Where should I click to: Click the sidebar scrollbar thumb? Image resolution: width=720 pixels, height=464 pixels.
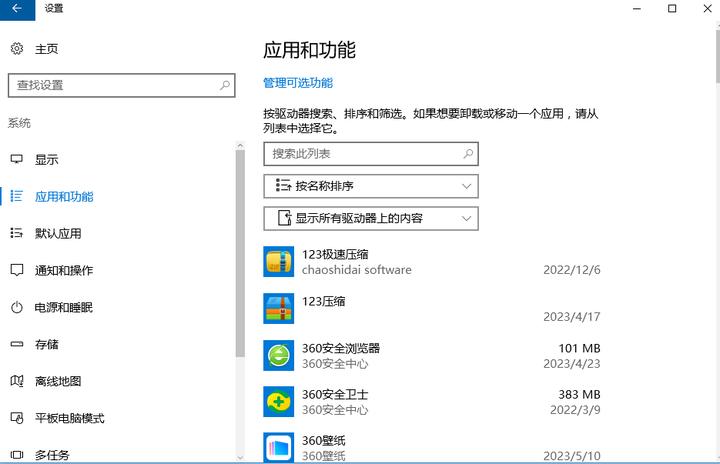click(240, 254)
